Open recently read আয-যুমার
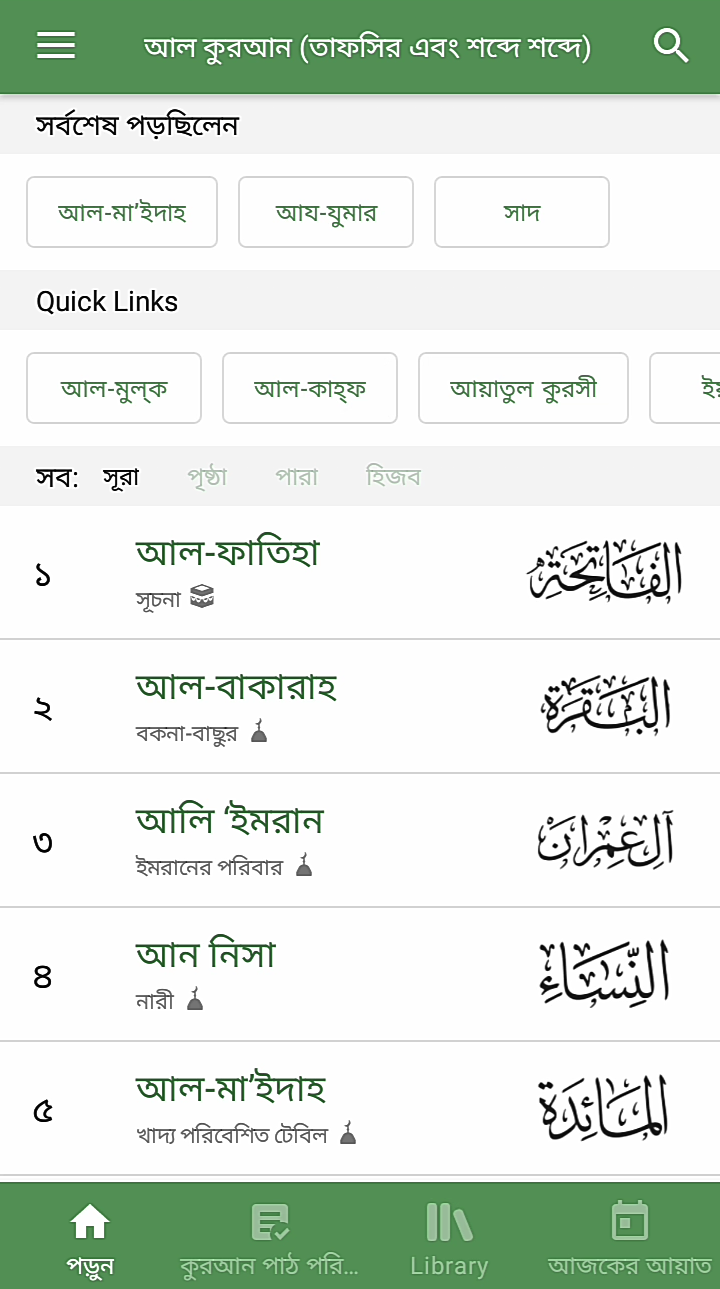 [326, 212]
